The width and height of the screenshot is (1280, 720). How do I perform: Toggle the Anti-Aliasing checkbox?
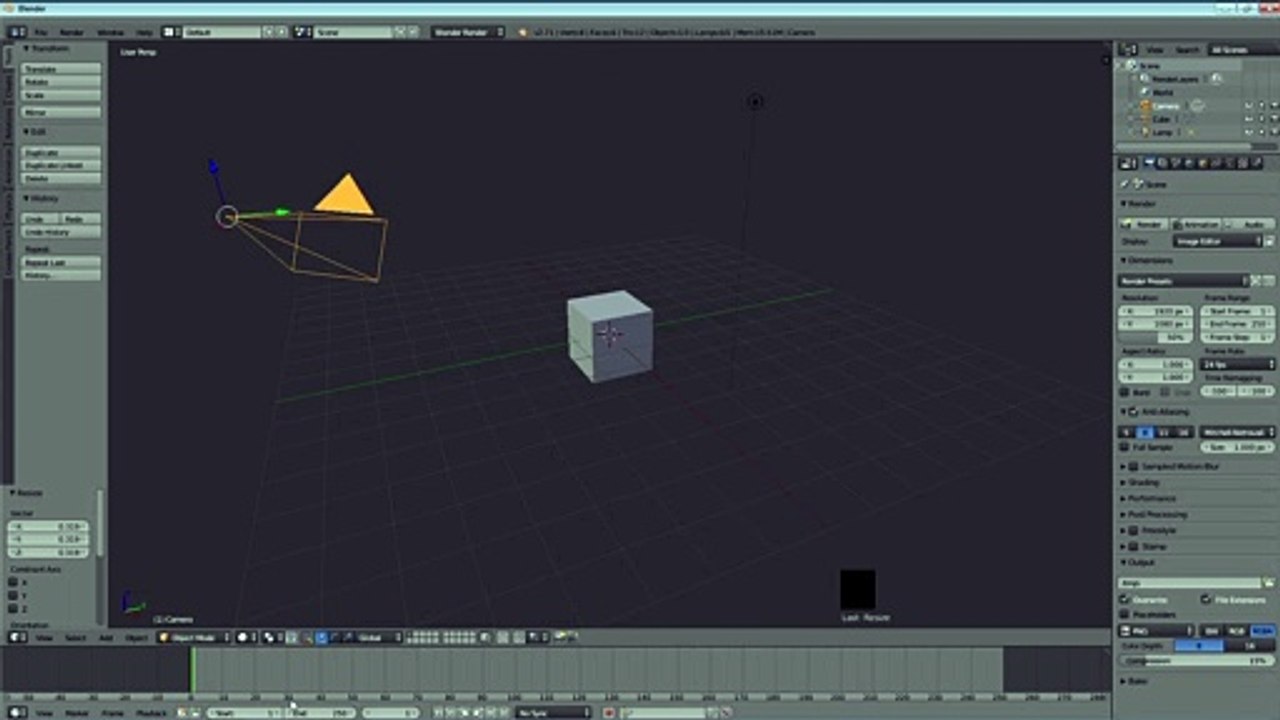[1133, 411]
